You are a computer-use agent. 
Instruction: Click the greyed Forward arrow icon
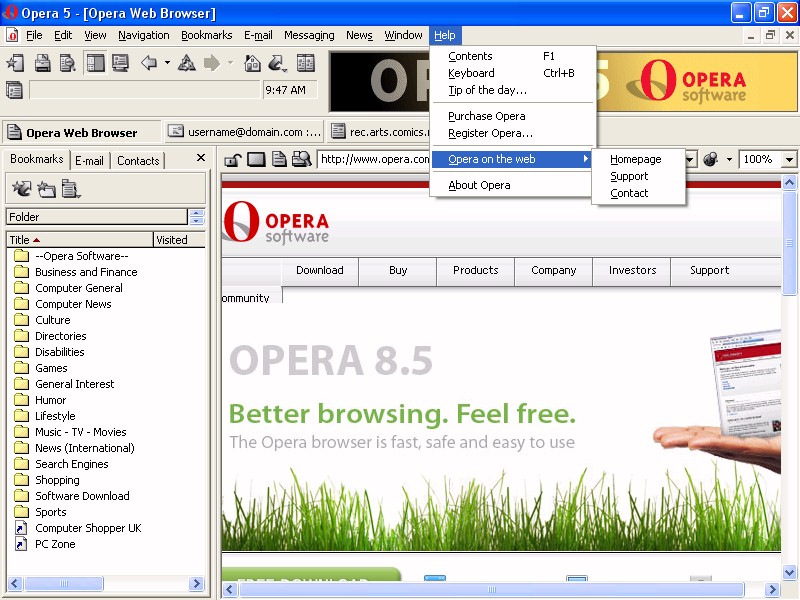tap(212, 63)
